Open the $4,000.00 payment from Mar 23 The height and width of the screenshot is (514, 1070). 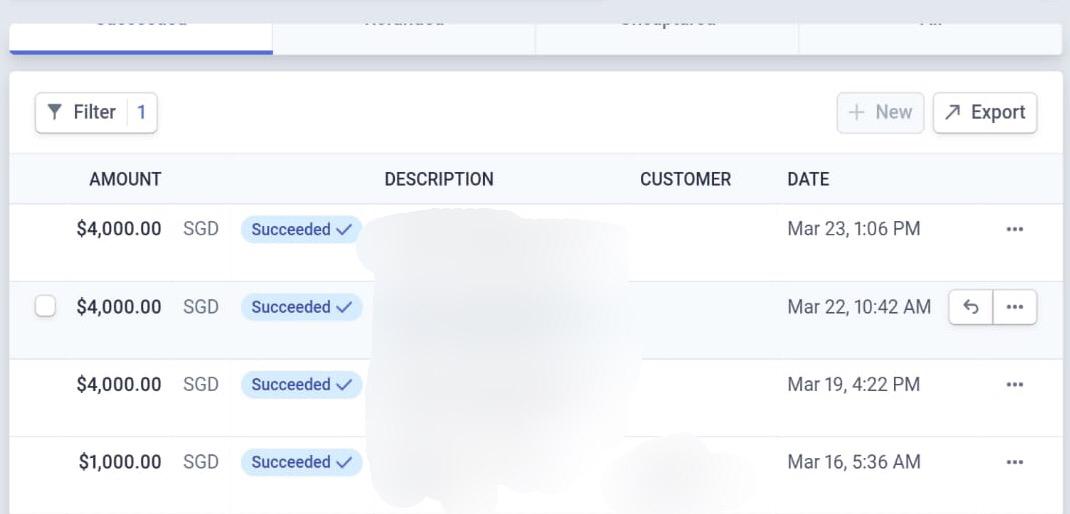118,229
